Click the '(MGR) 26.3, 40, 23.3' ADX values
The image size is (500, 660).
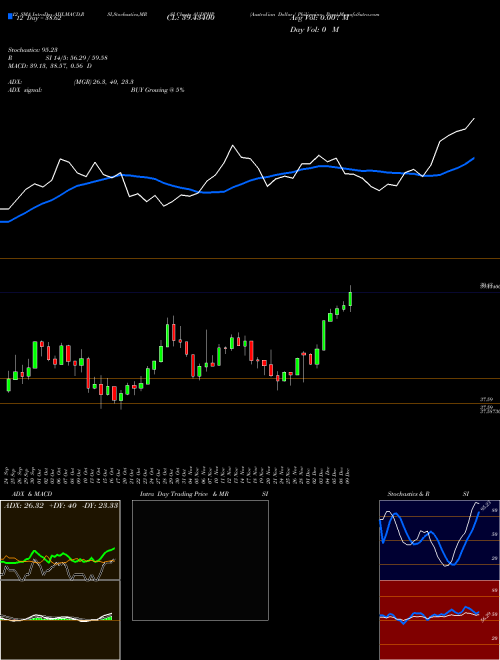coord(104,82)
